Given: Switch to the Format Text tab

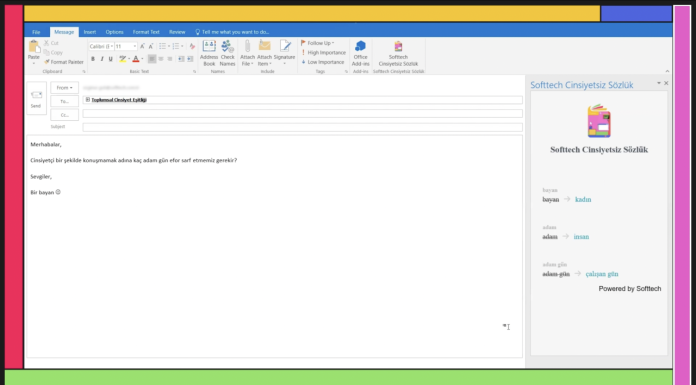Looking at the screenshot, I should click(146, 32).
